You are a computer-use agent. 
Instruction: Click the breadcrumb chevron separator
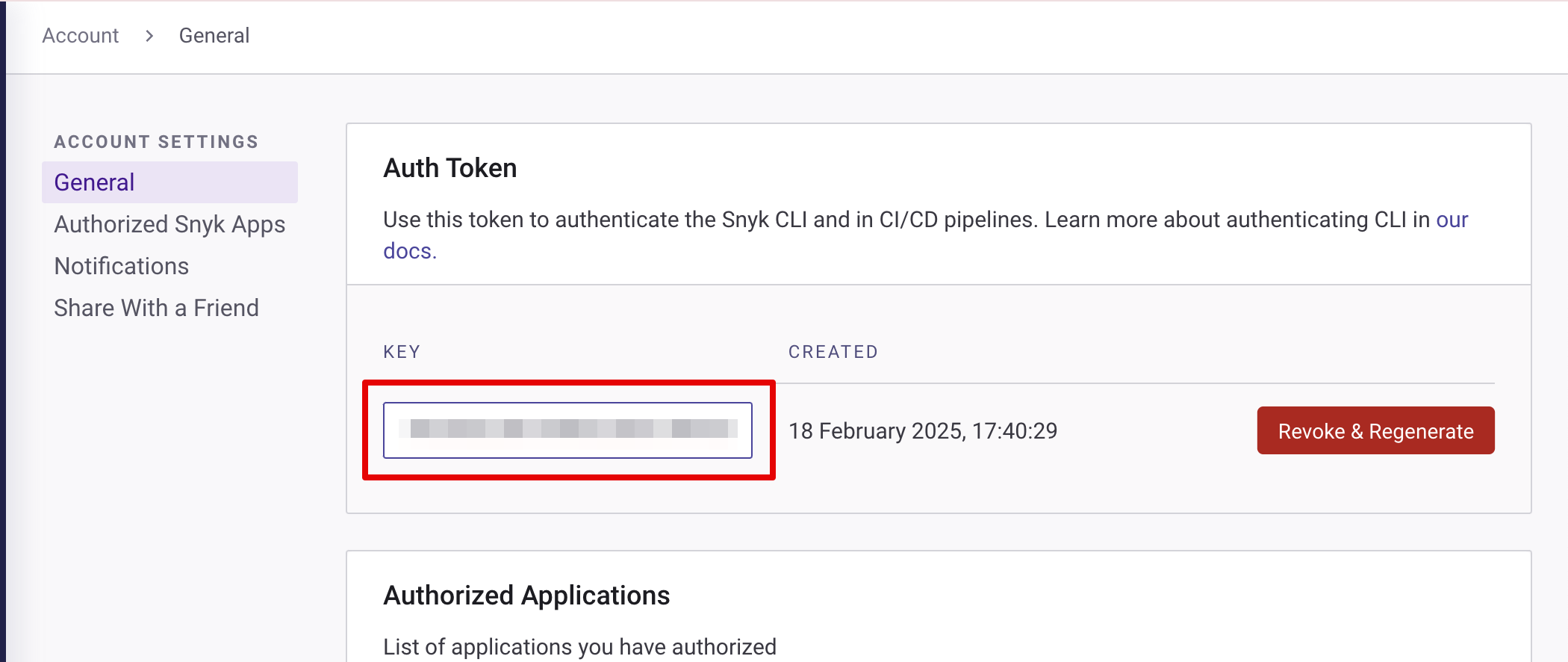point(149,36)
